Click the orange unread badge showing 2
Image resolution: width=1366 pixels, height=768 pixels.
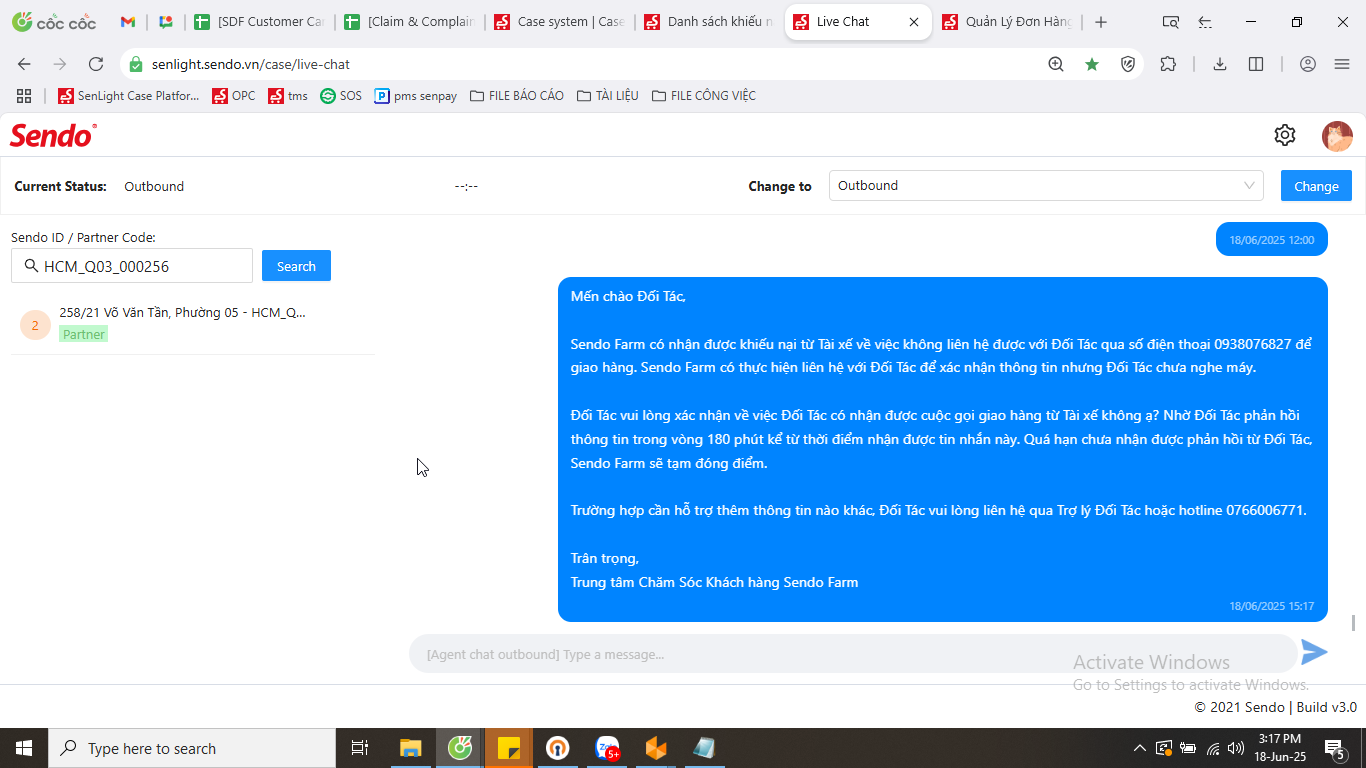35,325
